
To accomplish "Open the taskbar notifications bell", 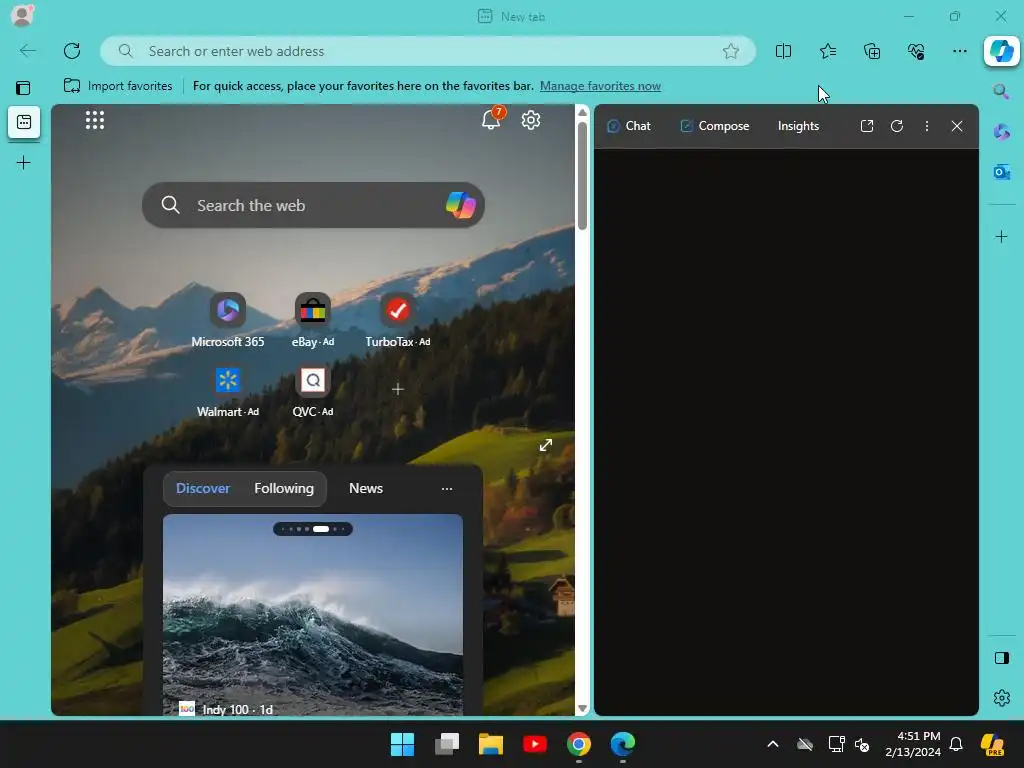I will click(x=956, y=744).
